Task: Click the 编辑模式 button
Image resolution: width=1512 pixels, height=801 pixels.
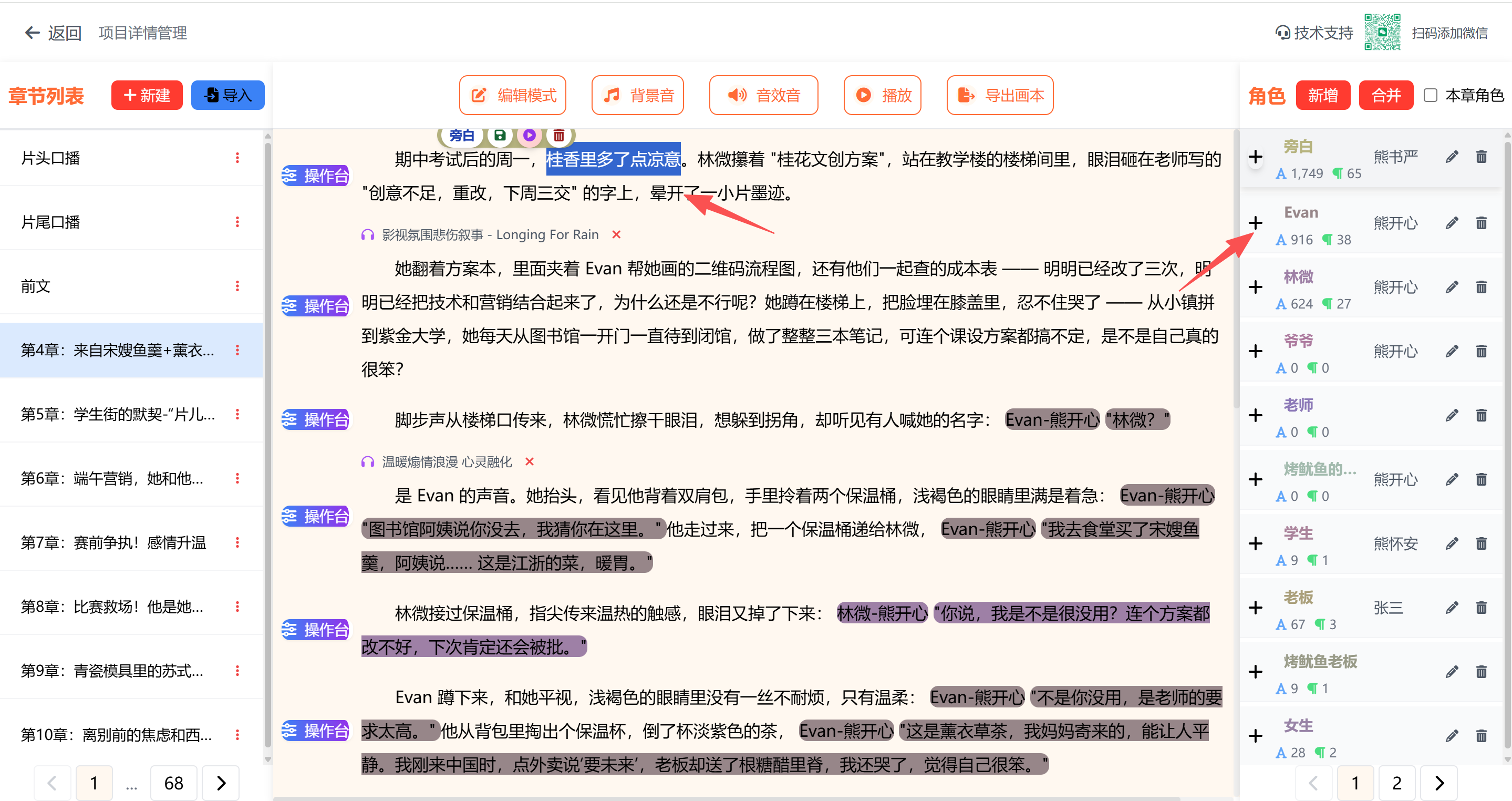Action: (x=512, y=95)
